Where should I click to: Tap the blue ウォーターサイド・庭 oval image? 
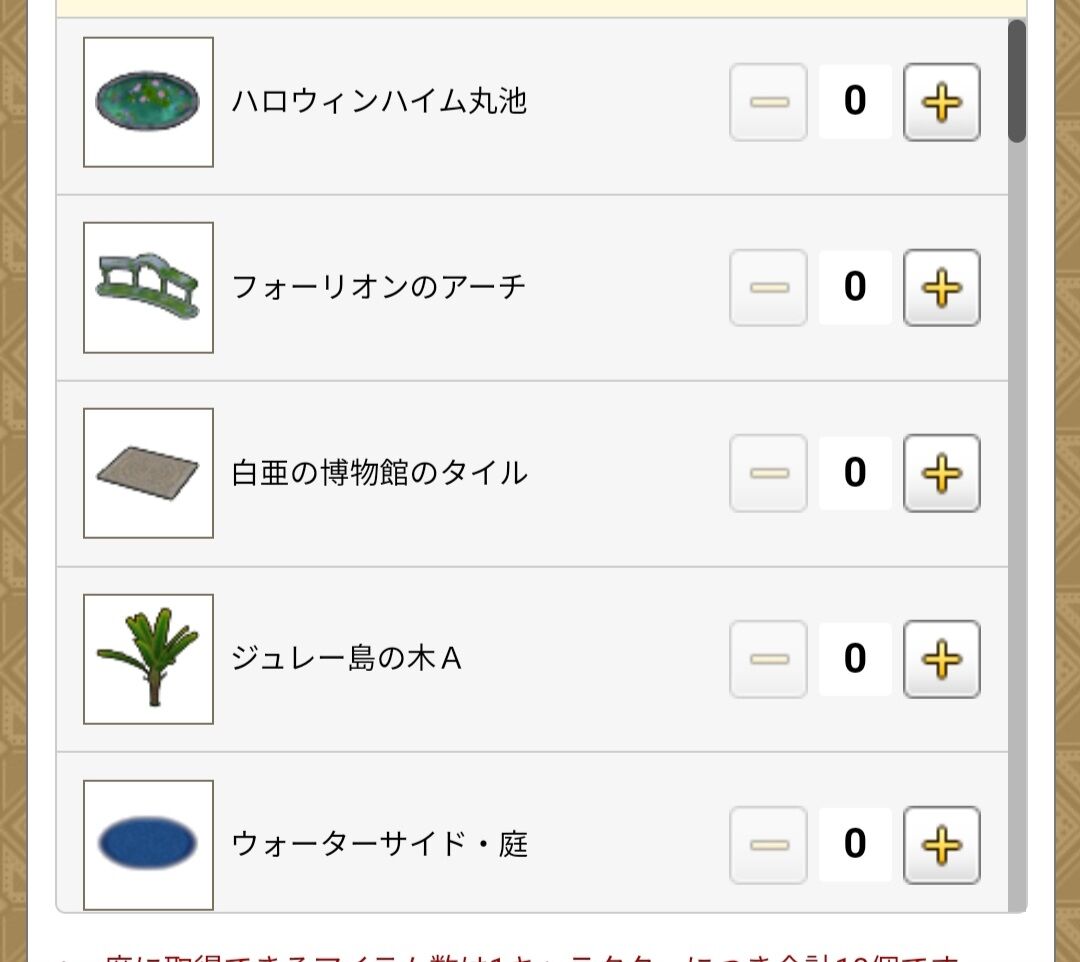pos(148,845)
